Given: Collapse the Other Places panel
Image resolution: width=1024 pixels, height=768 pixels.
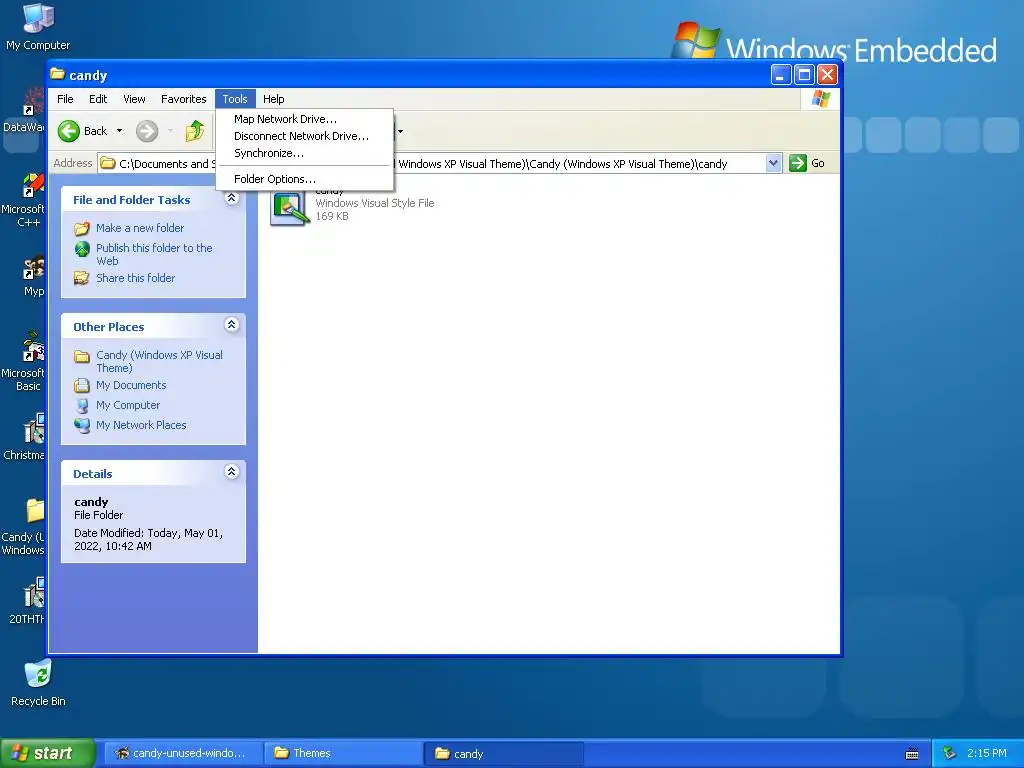Looking at the screenshot, I should coord(231,324).
